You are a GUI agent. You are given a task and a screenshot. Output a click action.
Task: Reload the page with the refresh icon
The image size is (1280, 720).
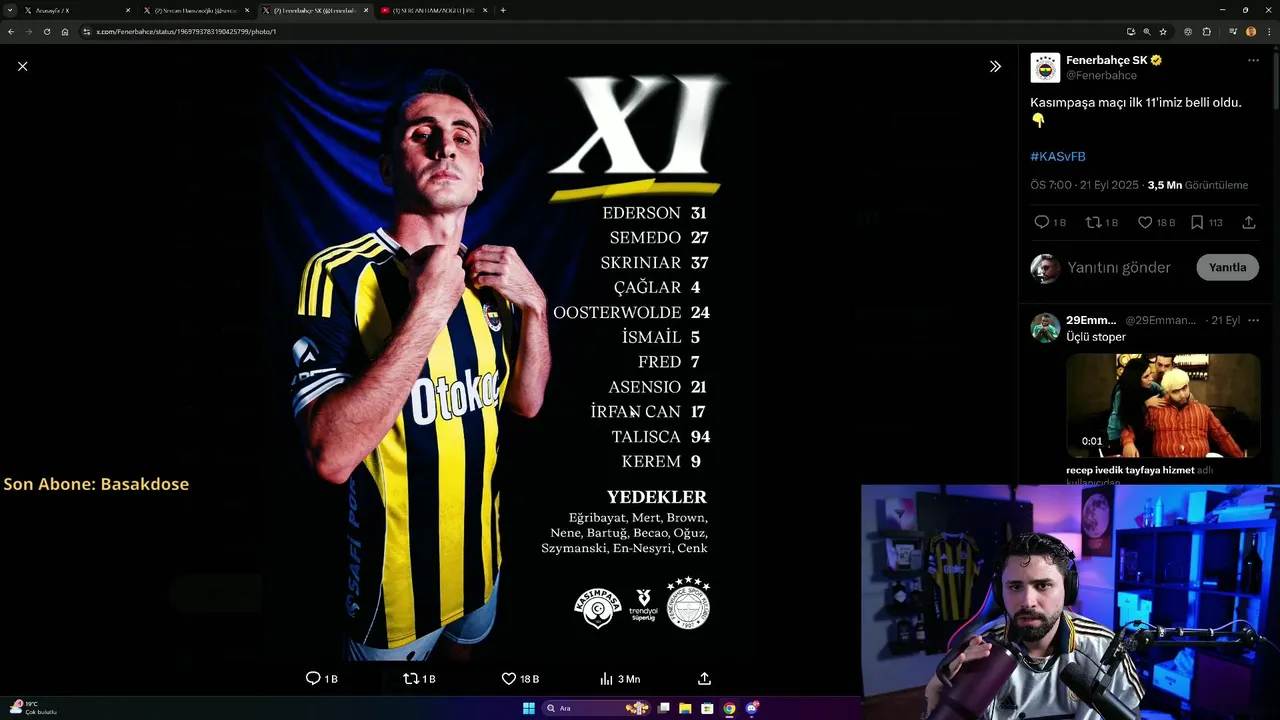46,32
